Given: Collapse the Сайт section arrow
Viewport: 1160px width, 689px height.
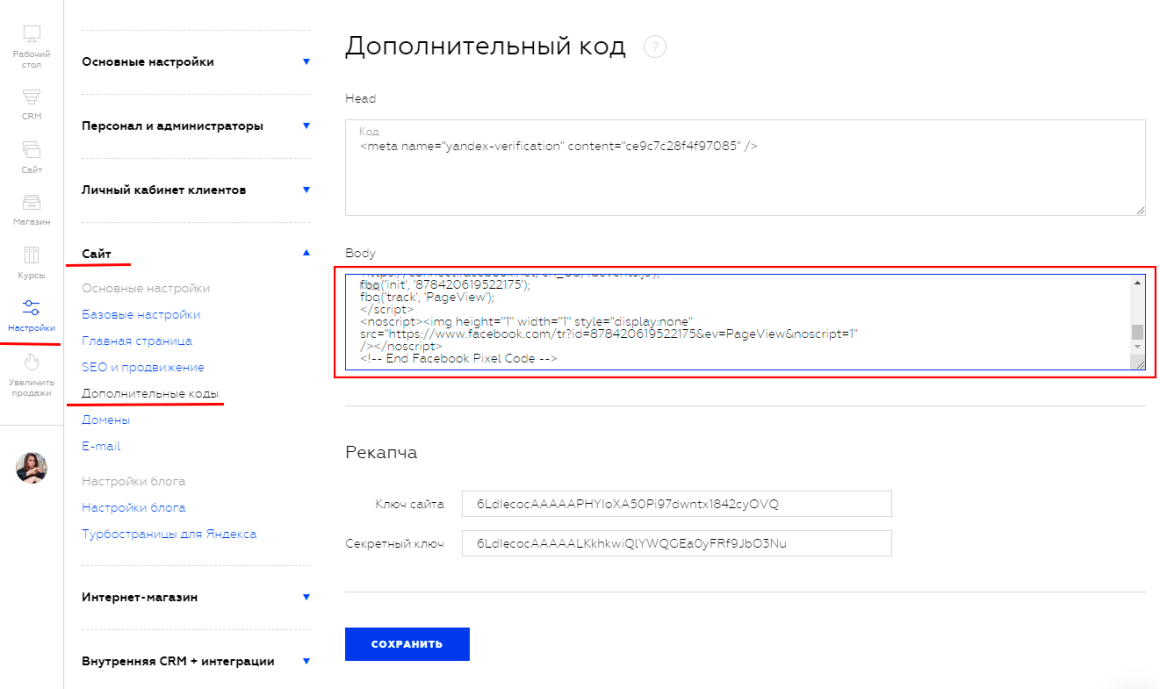Looking at the screenshot, I should point(306,253).
